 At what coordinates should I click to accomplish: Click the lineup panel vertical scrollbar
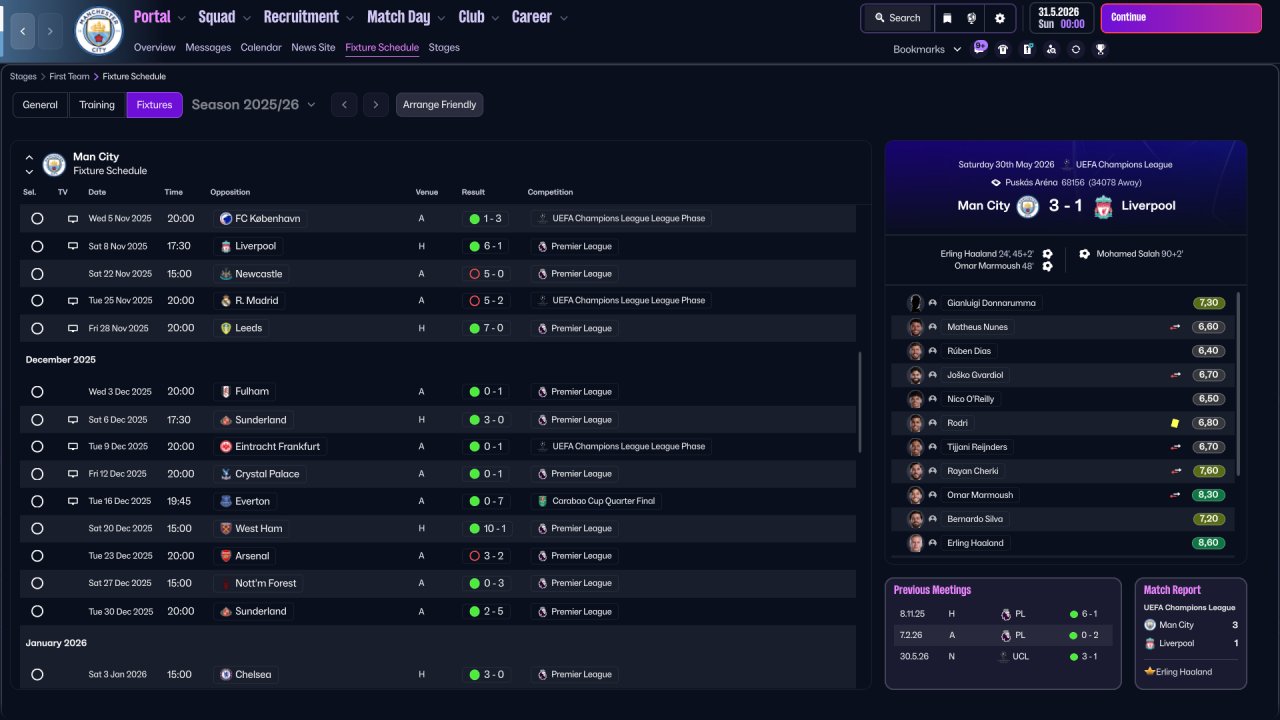coord(1239,384)
